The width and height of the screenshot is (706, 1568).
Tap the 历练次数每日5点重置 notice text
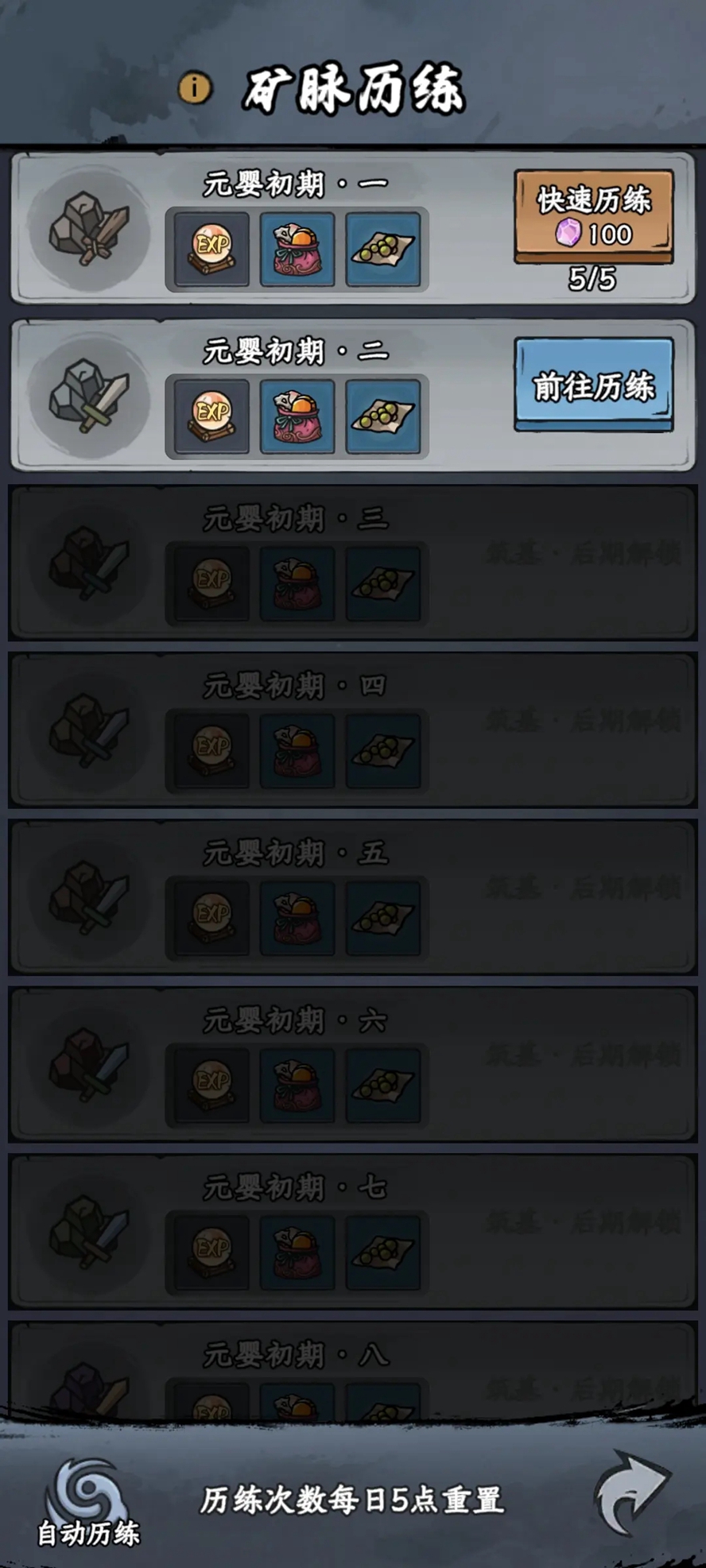tap(351, 1500)
